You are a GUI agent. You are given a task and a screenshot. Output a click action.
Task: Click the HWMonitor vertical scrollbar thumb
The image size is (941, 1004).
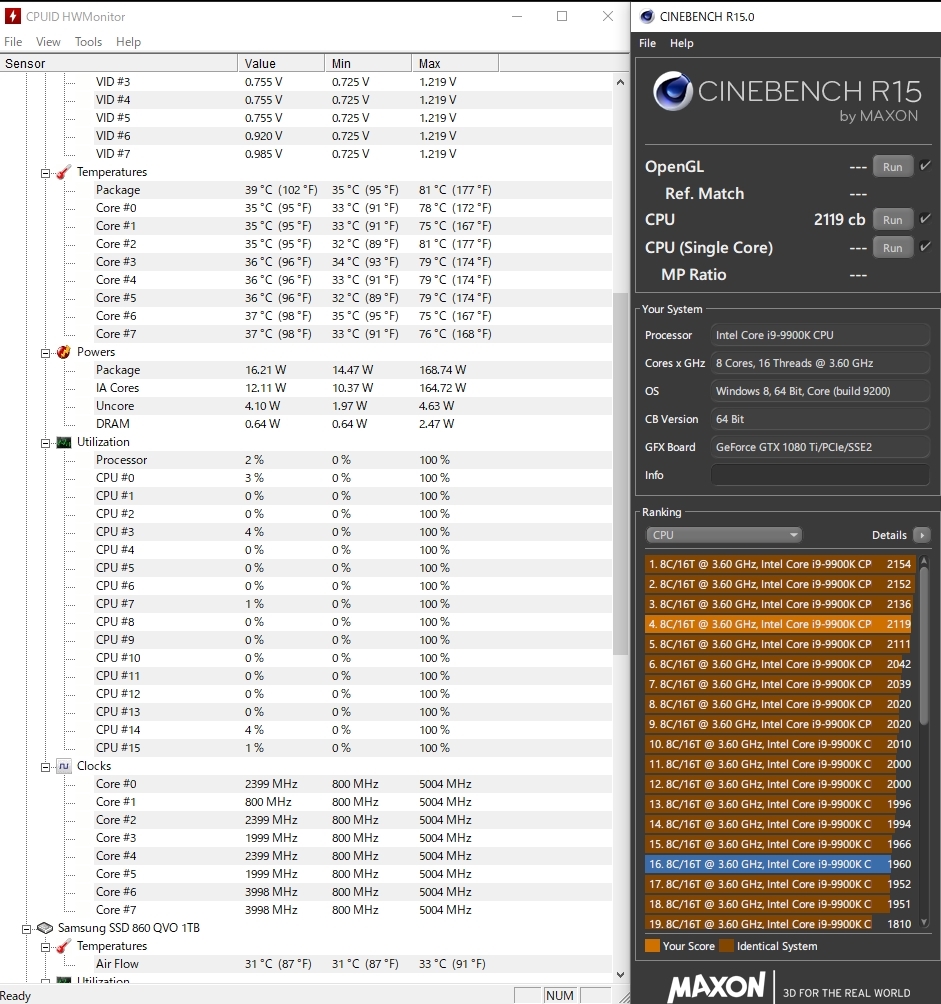(x=620, y=474)
